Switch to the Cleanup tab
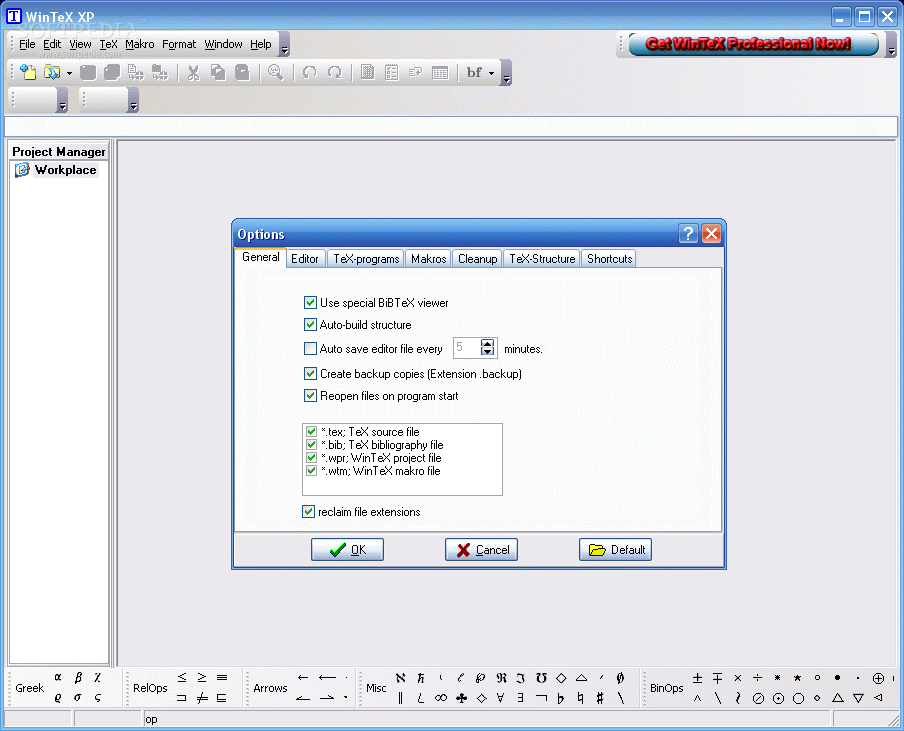Image resolution: width=904 pixels, height=731 pixels. 477,258
